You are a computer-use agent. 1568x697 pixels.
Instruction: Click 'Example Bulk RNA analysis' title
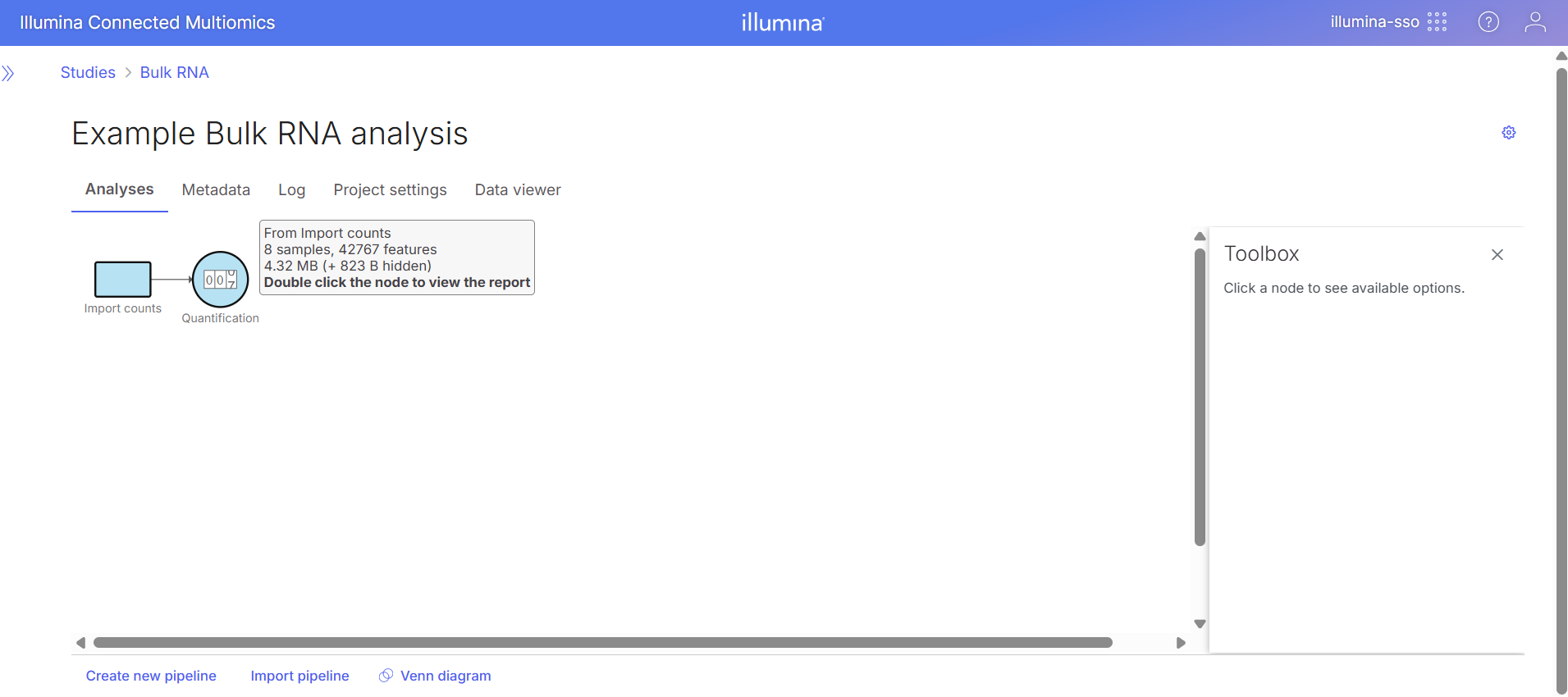270,134
